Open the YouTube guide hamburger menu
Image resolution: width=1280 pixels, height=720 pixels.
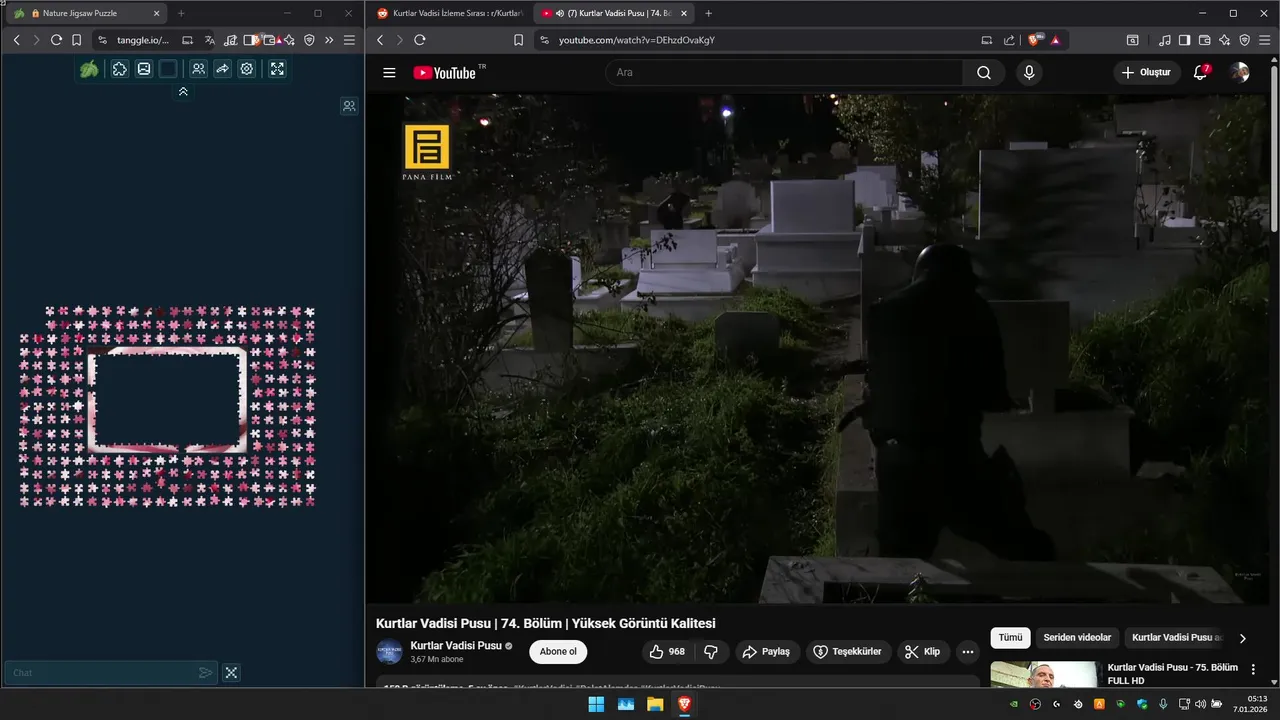[x=389, y=72]
